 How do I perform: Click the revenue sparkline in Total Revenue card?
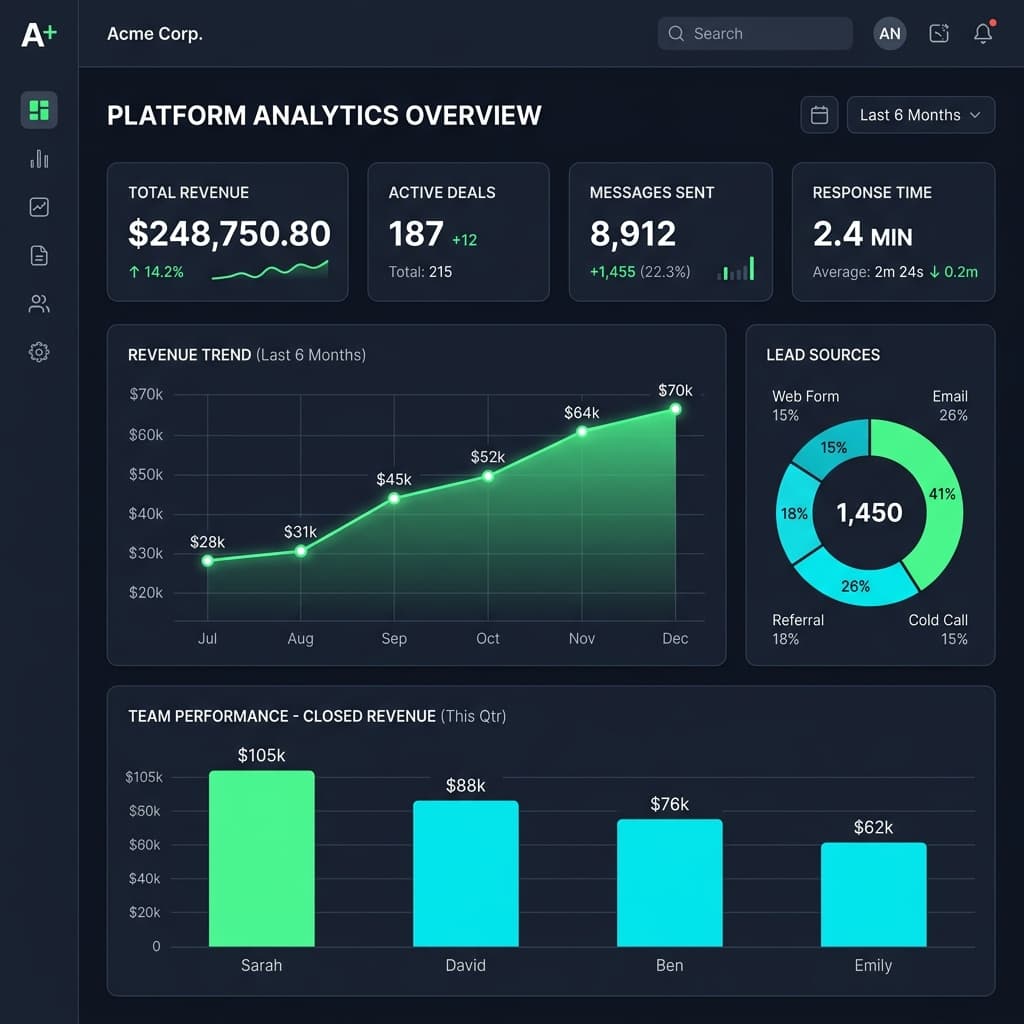point(270,270)
